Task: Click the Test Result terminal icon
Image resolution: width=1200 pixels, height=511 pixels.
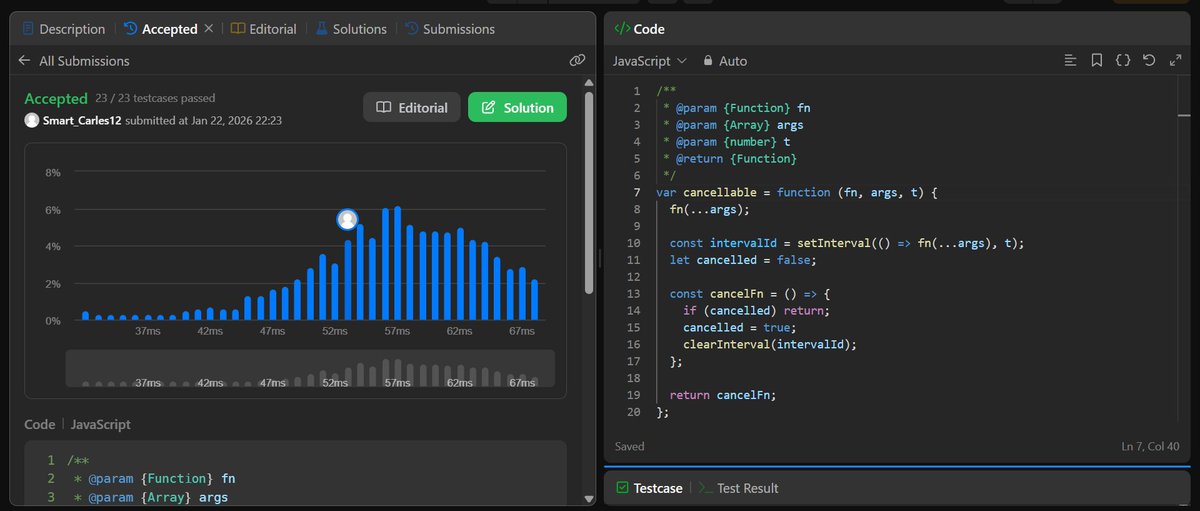Action: click(x=705, y=488)
